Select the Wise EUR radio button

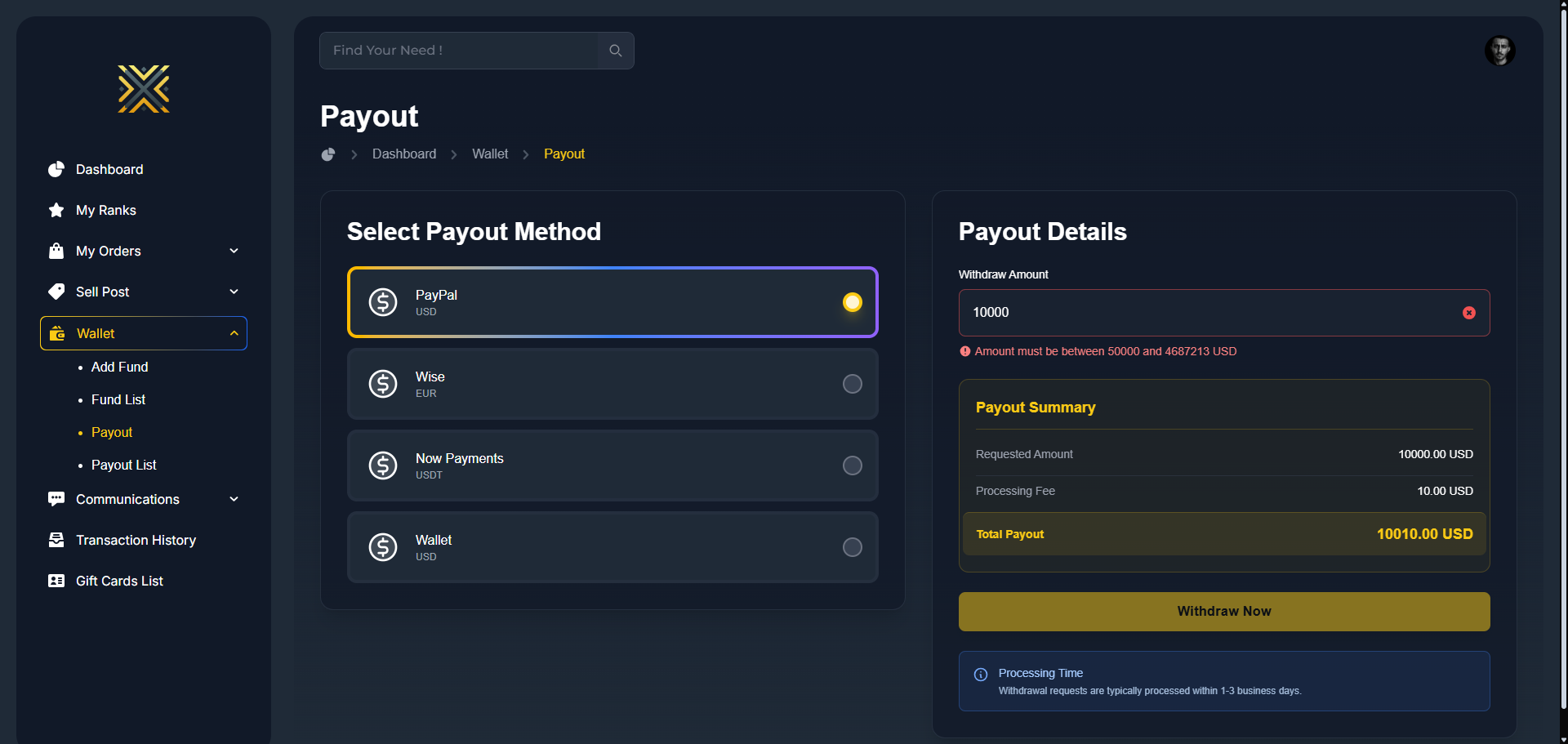852,384
